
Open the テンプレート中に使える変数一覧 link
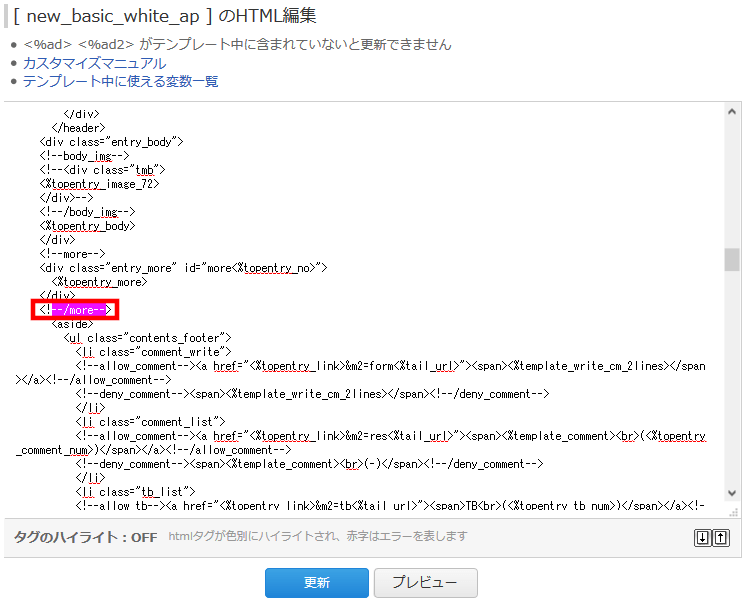point(120,81)
